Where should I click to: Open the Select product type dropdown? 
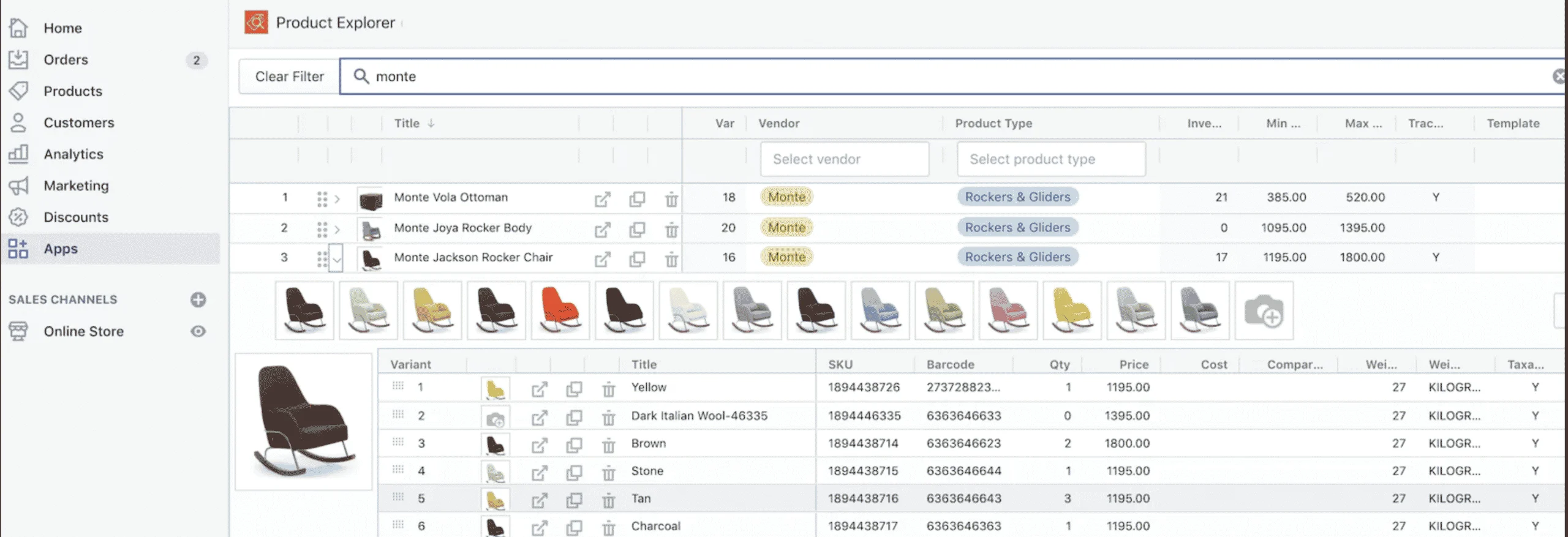tap(1051, 159)
